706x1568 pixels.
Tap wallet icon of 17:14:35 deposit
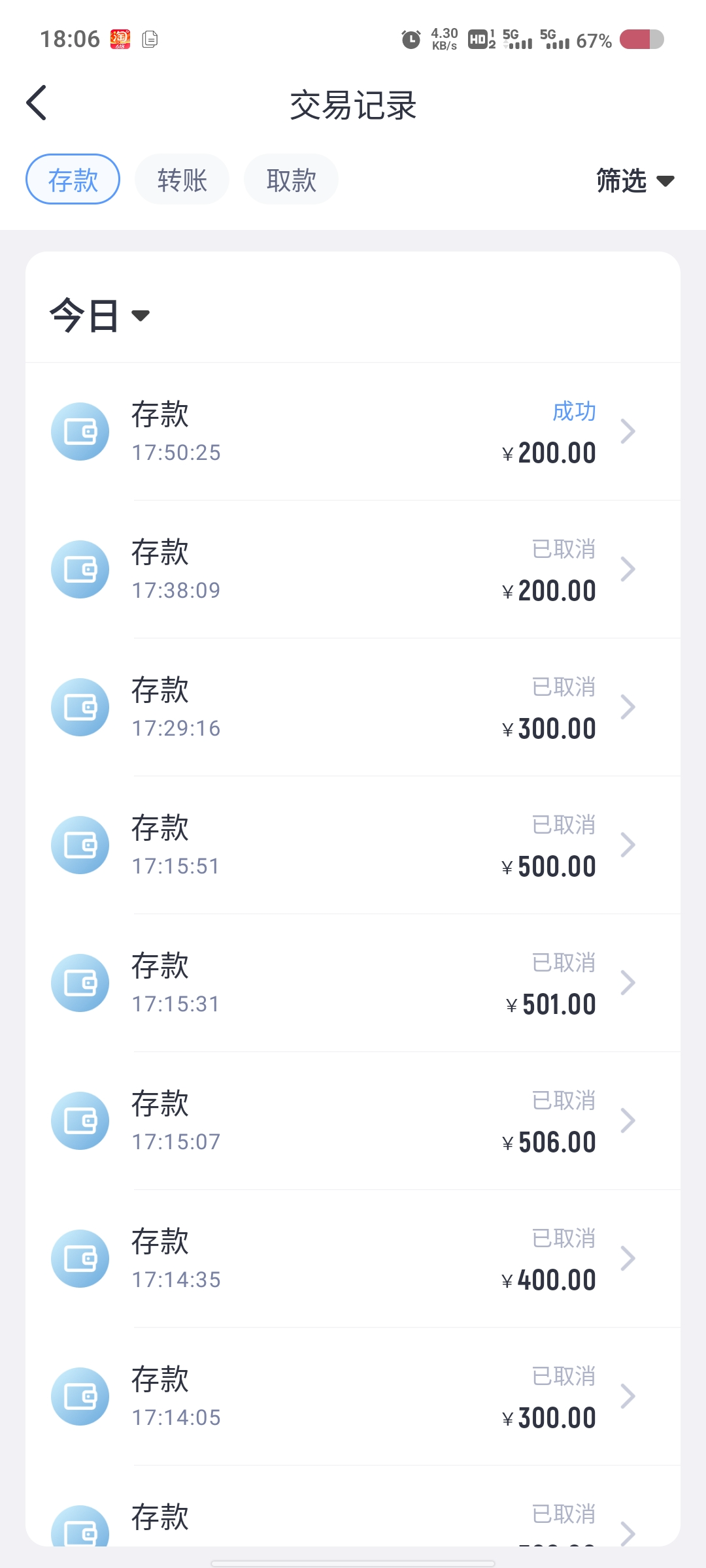[80, 1259]
